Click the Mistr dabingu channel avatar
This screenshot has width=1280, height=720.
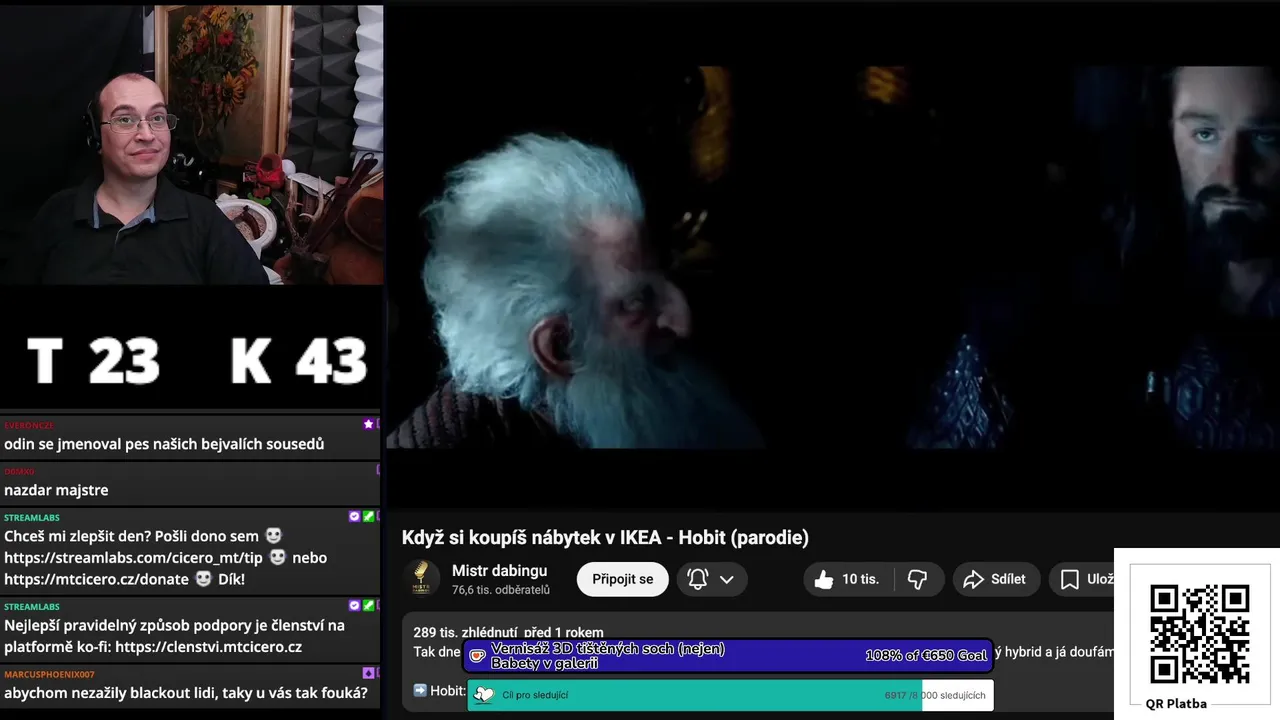[421, 578]
